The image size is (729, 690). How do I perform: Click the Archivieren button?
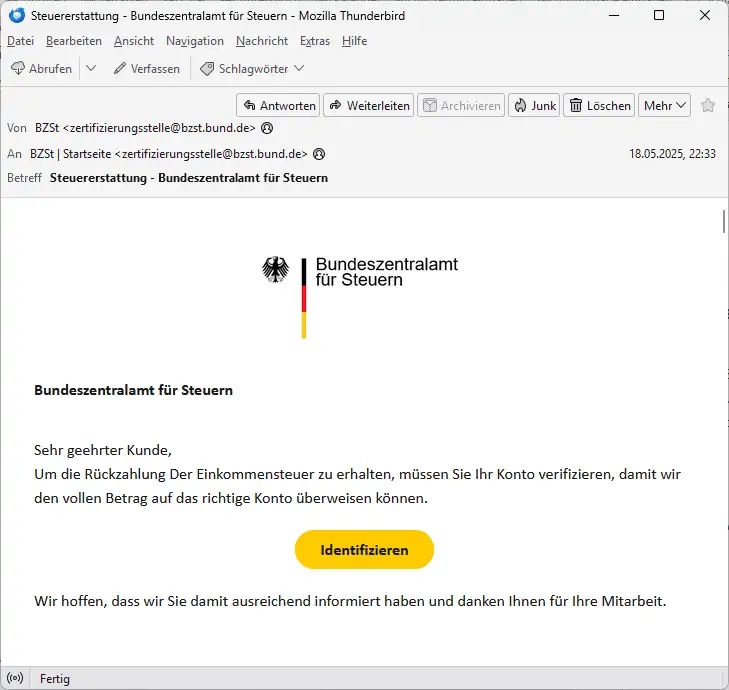click(x=461, y=106)
